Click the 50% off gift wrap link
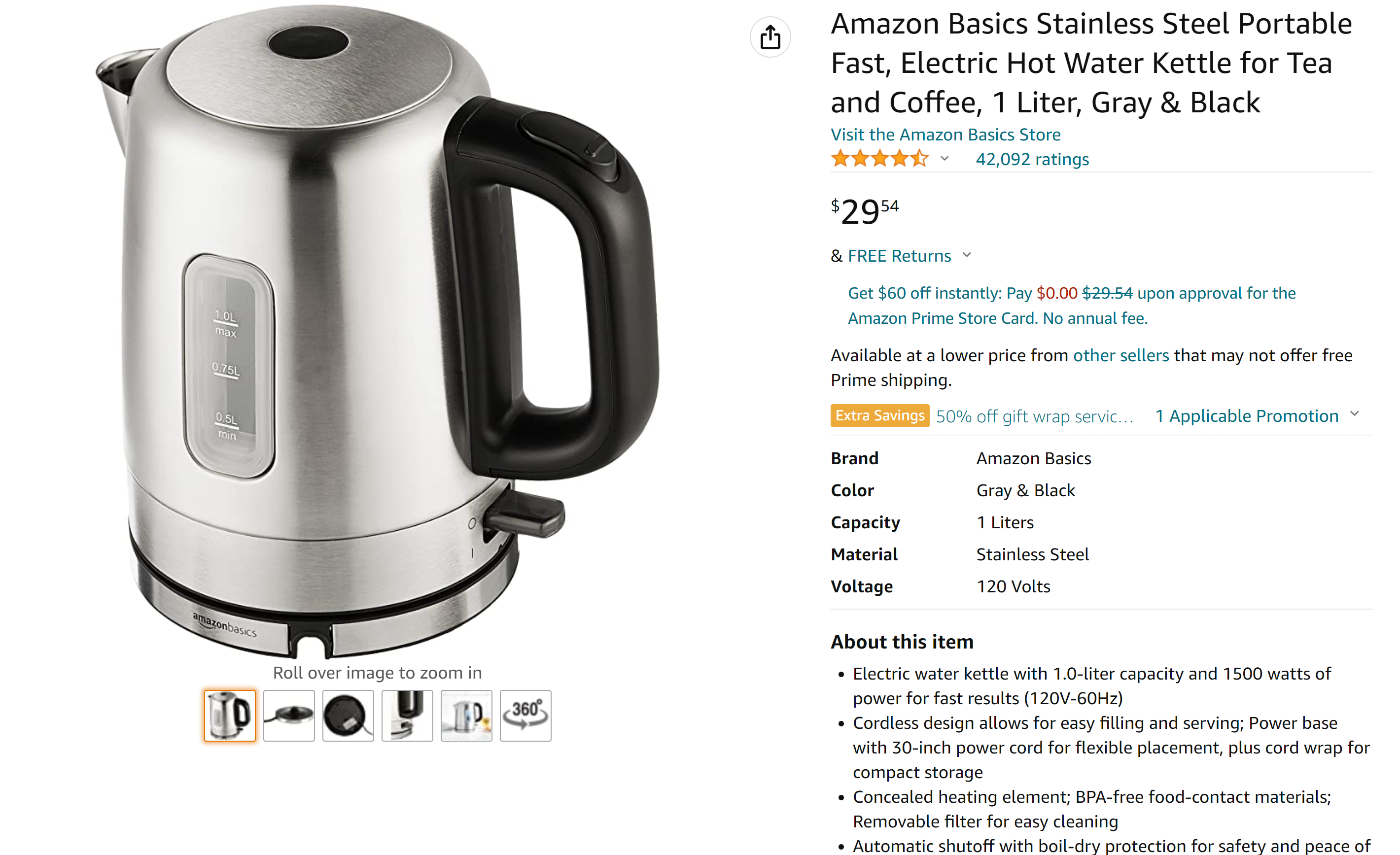 (x=1034, y=416)
